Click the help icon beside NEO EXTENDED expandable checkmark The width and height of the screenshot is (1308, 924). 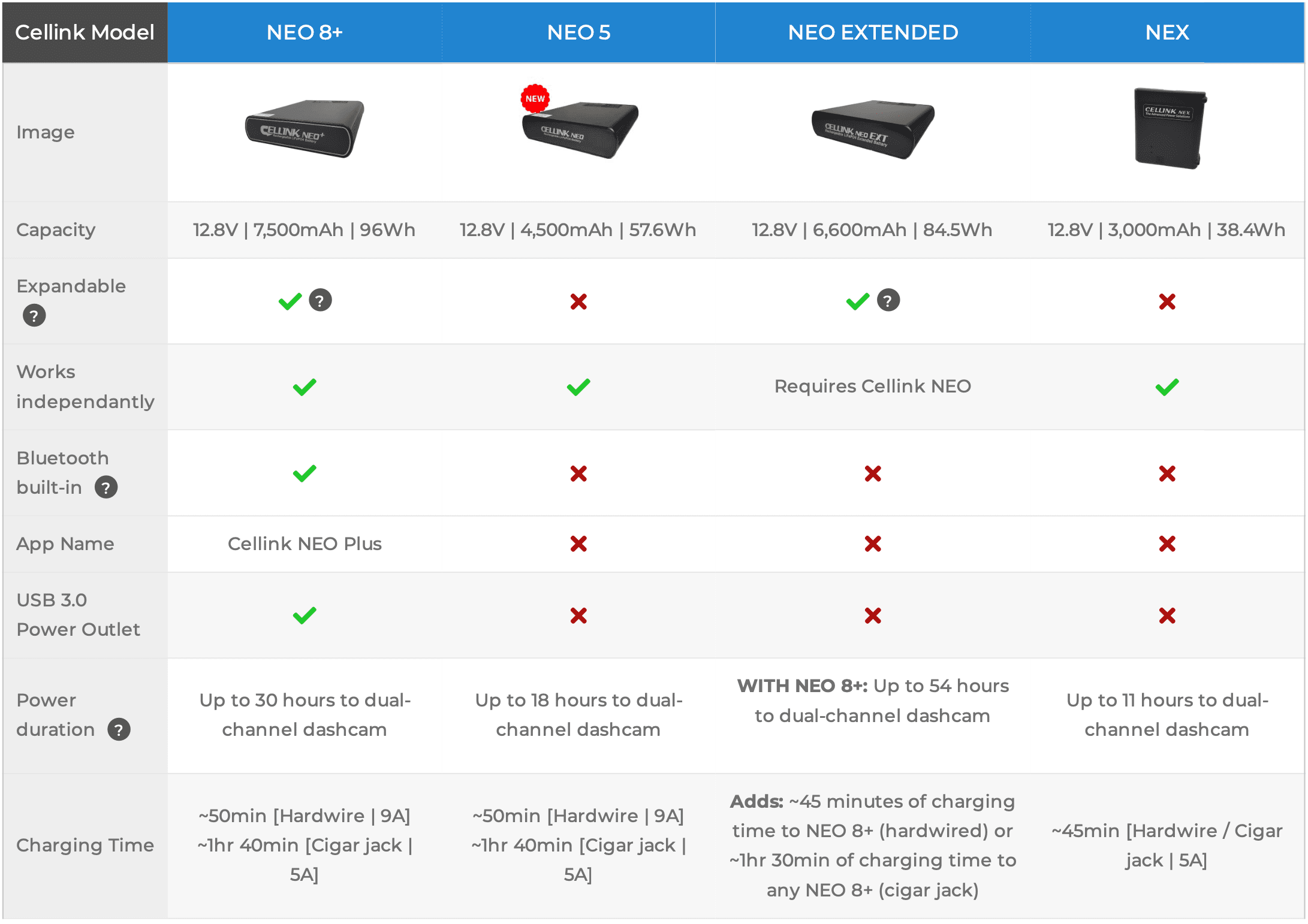[x=888, y=300]
